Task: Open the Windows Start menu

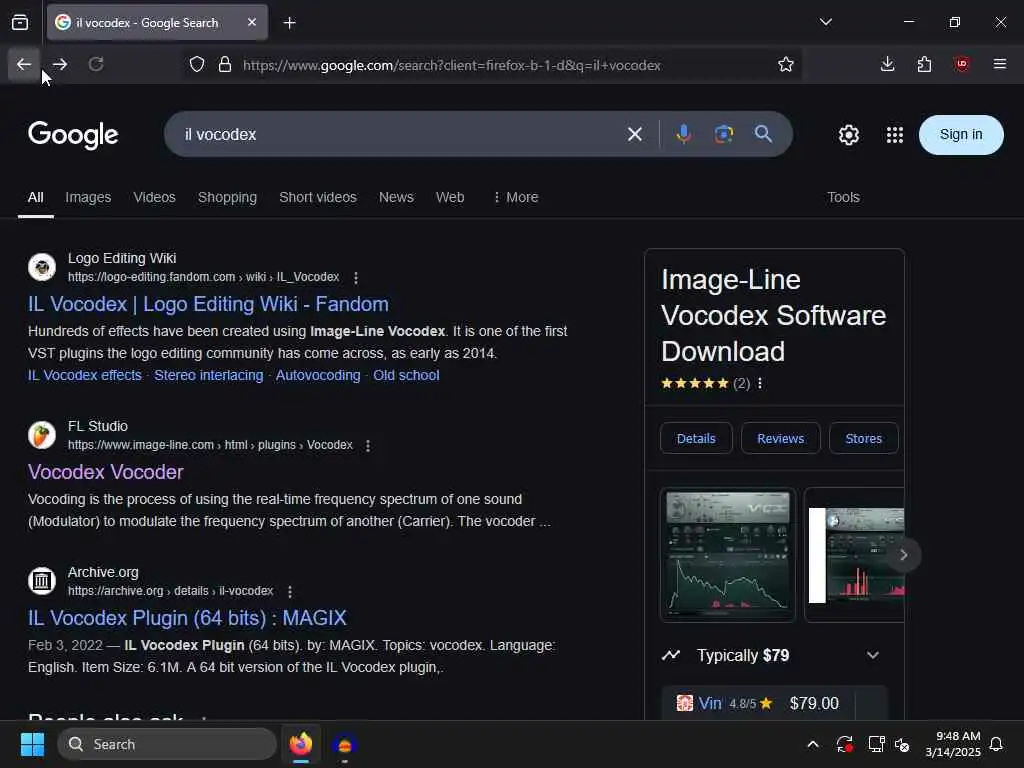Action: coord(32,744)
